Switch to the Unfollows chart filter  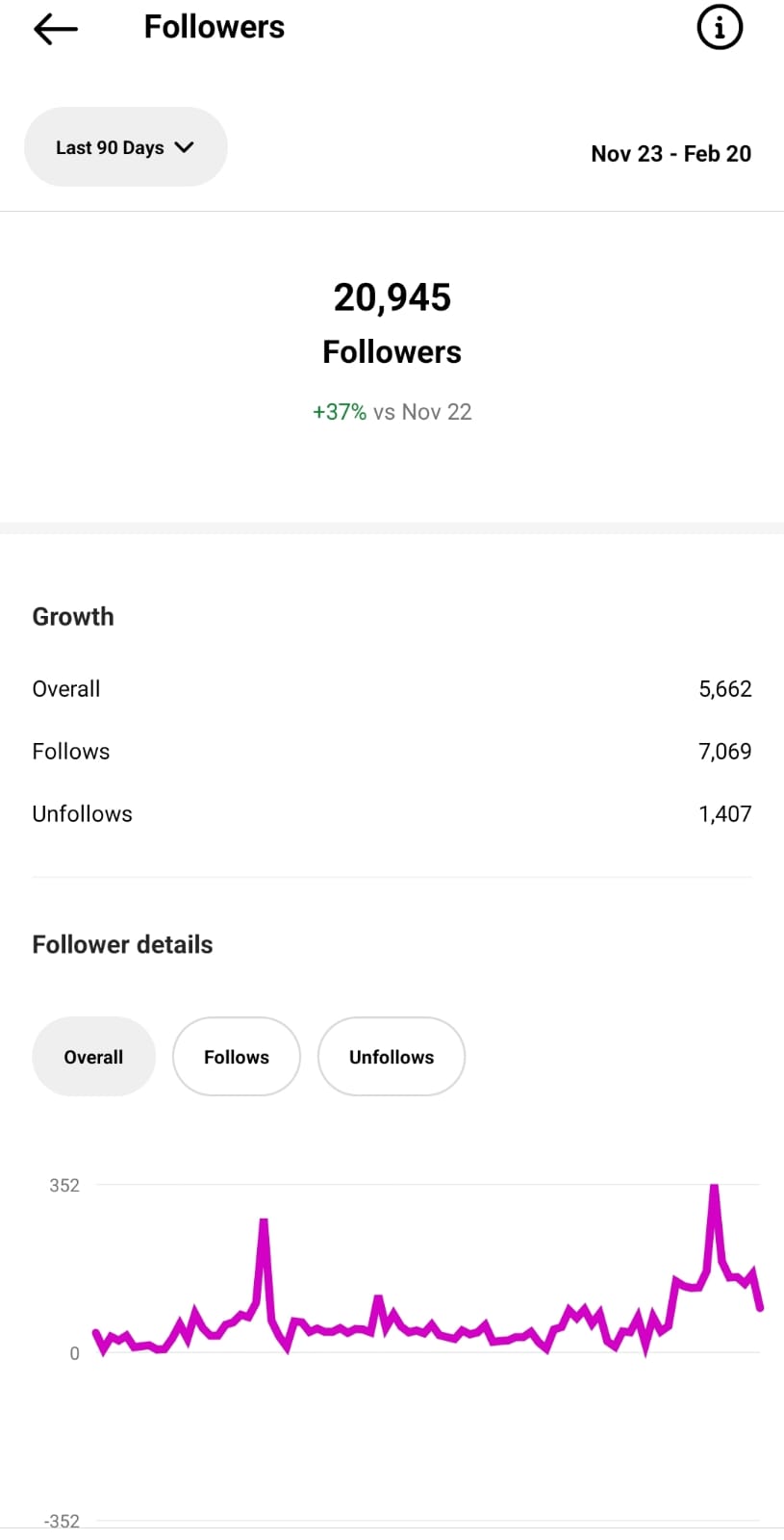tap(392, 1057)
